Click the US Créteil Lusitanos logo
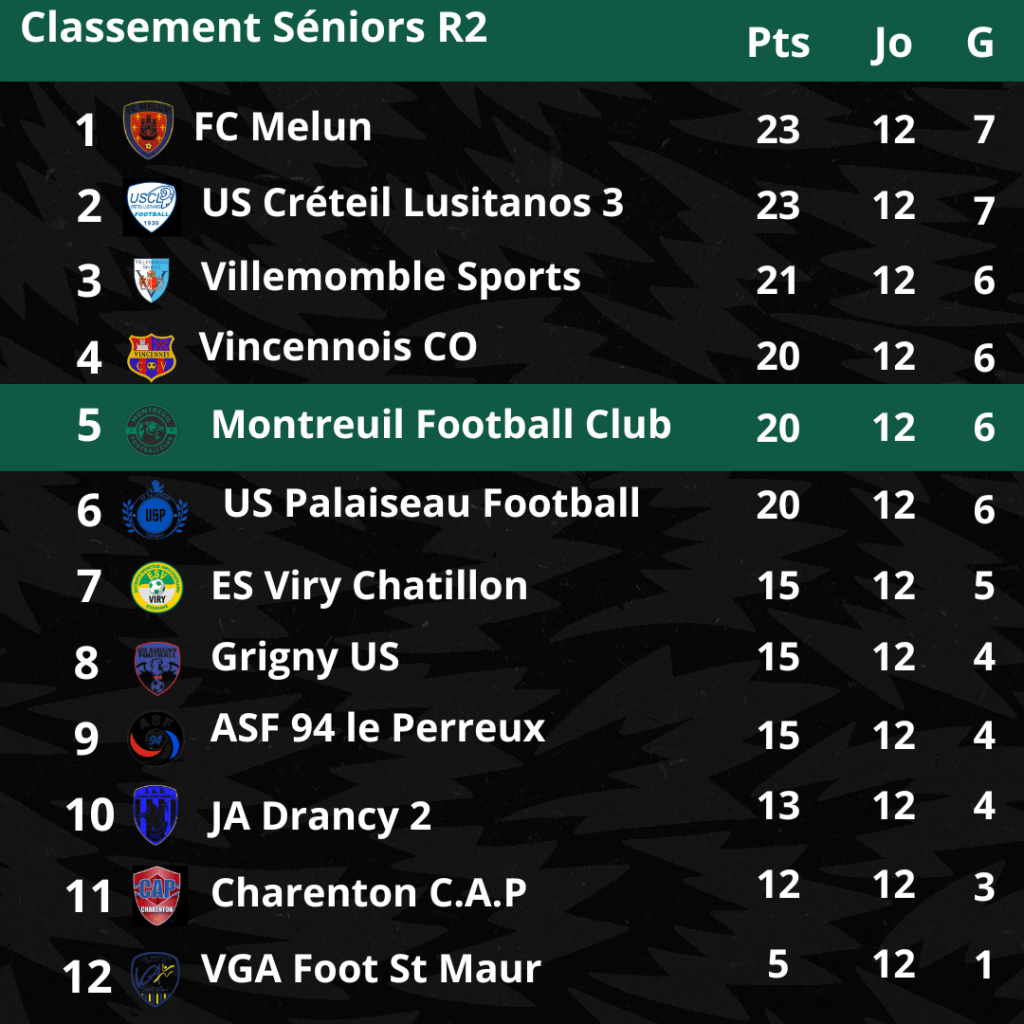This screenshot has width=1024, height=1024. [152, 206]
